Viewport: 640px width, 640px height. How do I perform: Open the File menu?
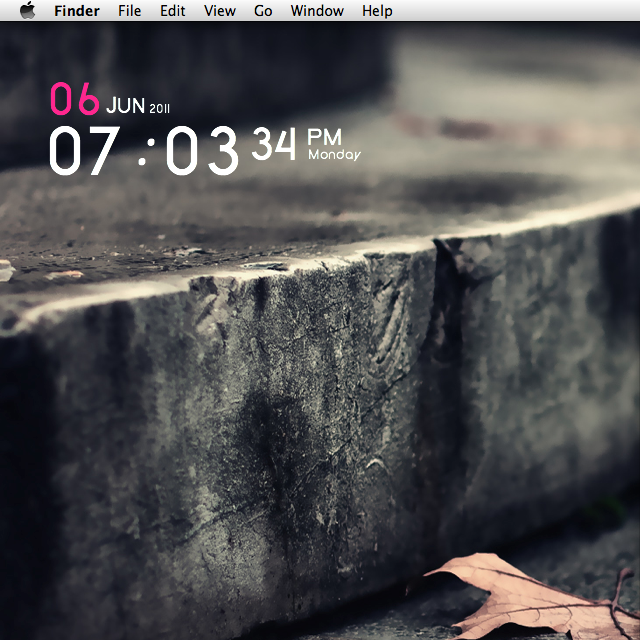click(129, 11)
